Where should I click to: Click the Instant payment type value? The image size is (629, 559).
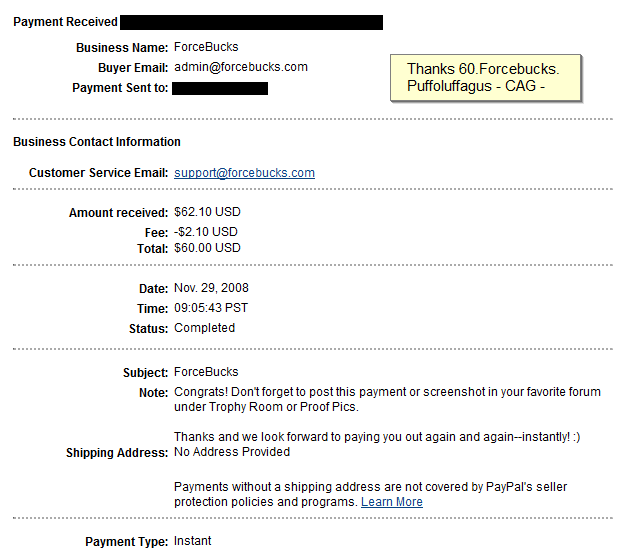[x=192, y=541]
